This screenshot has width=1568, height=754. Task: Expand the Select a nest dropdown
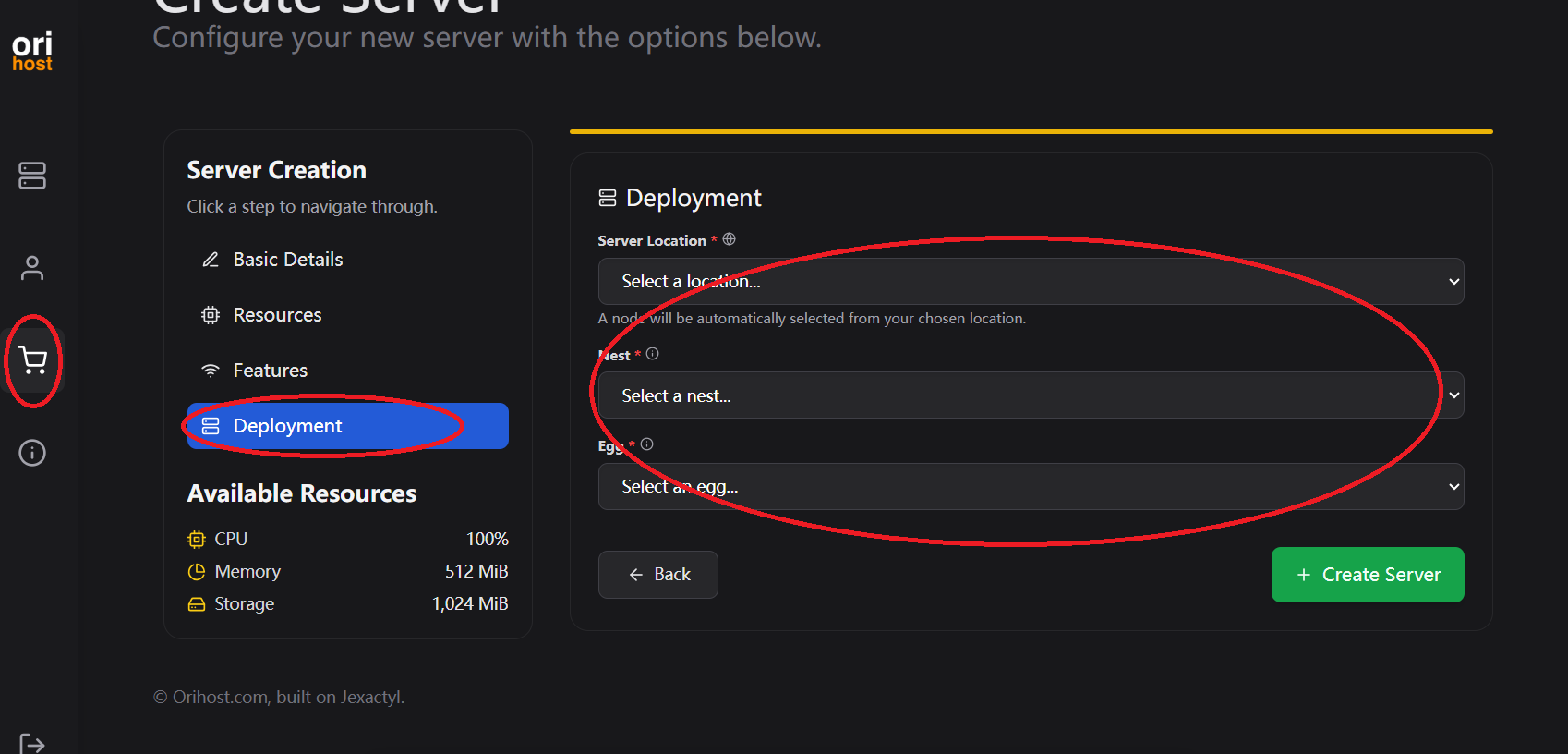click(1031, 395)
